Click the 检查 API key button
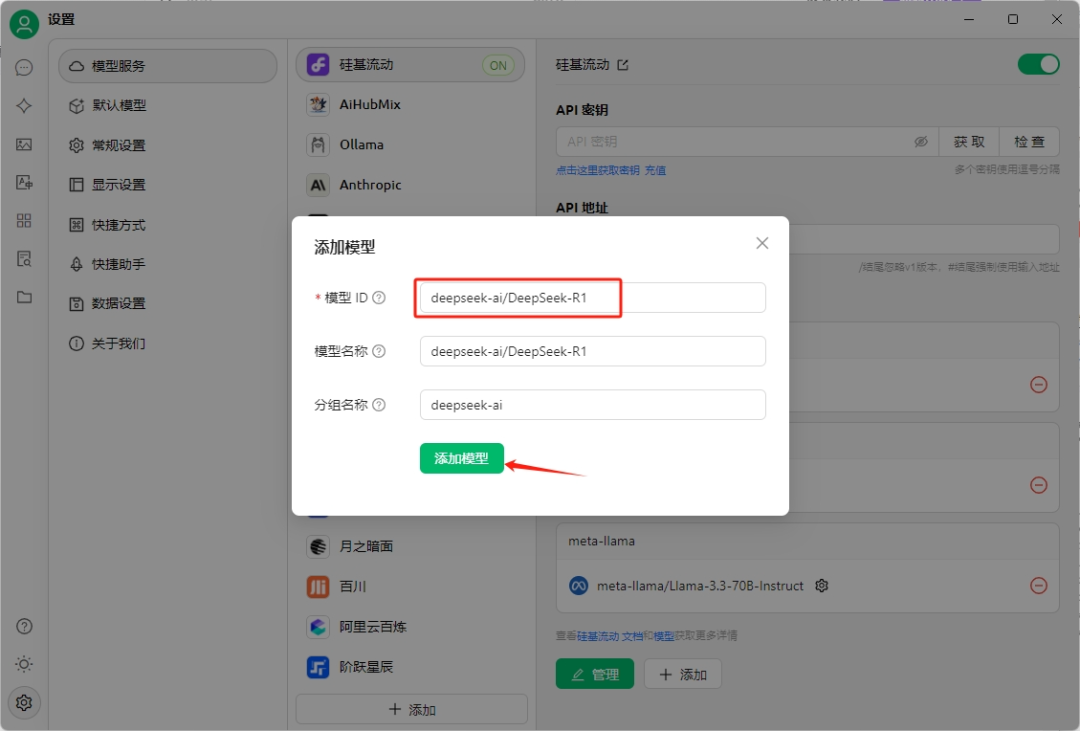Screen dimensions: 1080x731 tap(1029, 142)
